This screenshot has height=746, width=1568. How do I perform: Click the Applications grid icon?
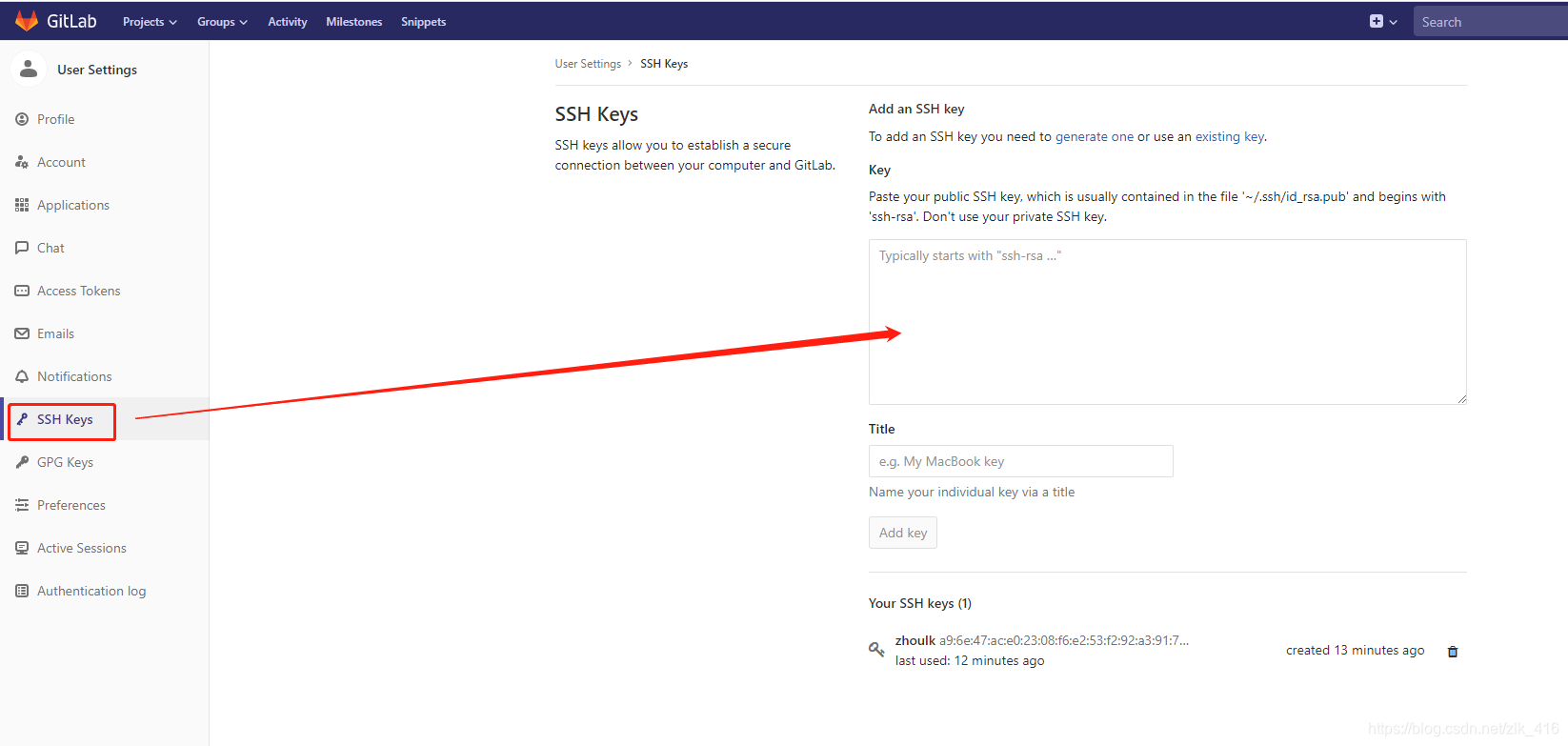(x=22, y=205)
